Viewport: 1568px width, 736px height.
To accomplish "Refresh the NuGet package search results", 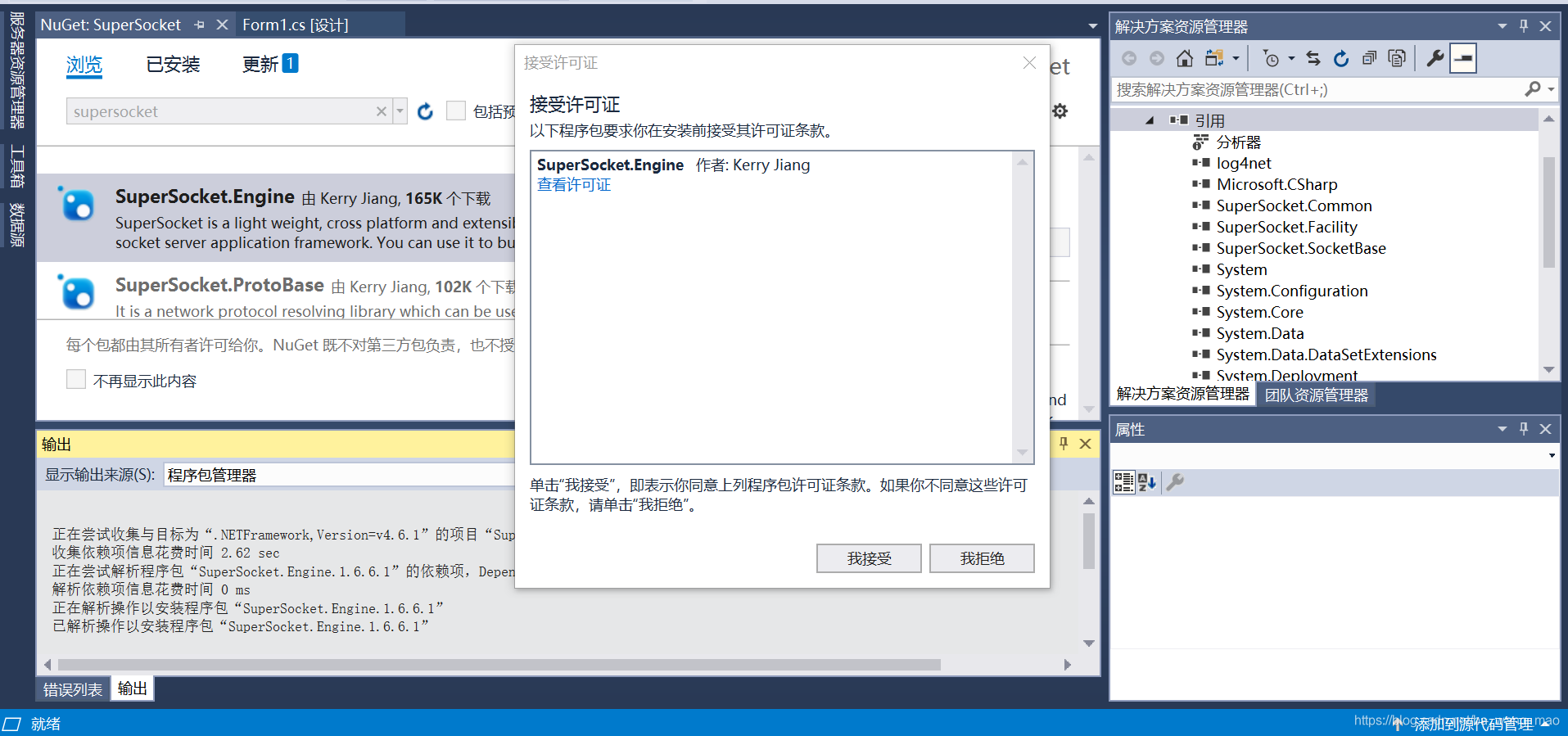I will click(425, 111).
